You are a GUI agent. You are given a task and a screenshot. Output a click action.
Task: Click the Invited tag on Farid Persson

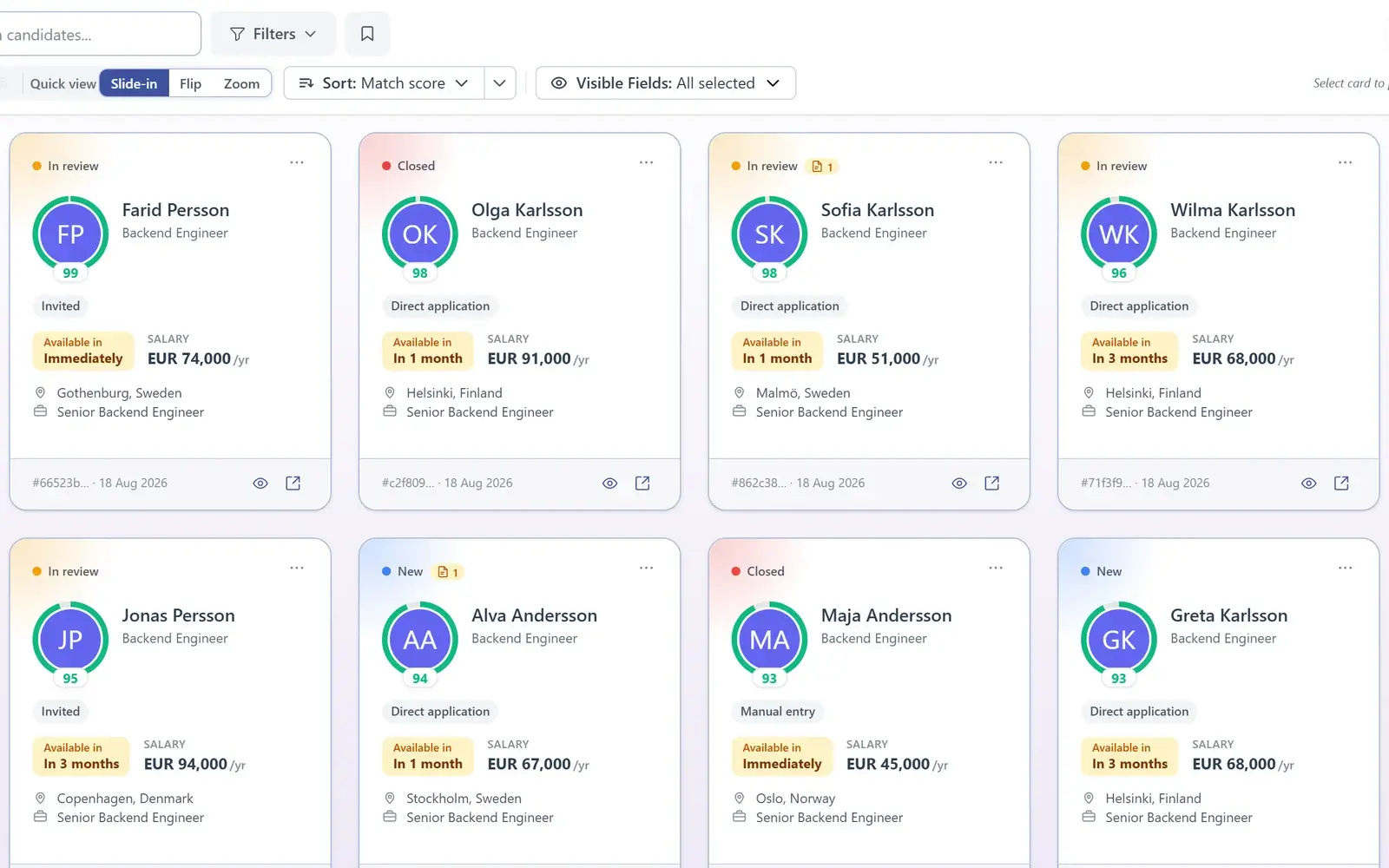(61, 306)
